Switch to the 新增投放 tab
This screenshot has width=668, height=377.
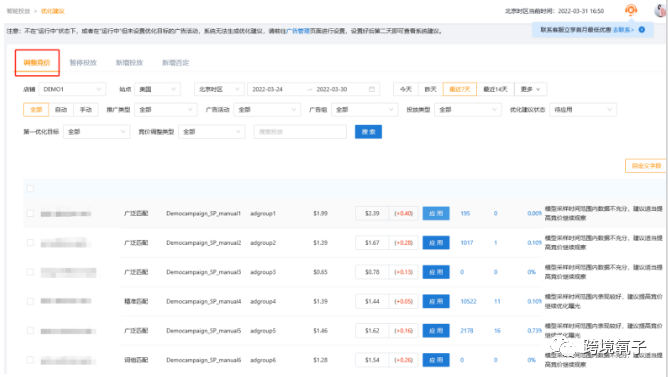tap(130, 63)
